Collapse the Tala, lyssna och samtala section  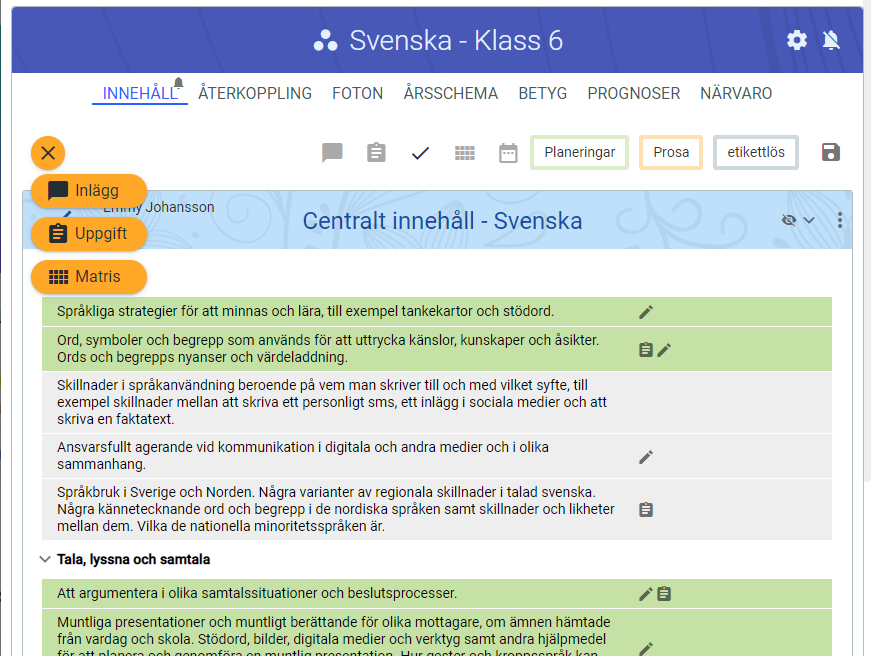[45, 560]
